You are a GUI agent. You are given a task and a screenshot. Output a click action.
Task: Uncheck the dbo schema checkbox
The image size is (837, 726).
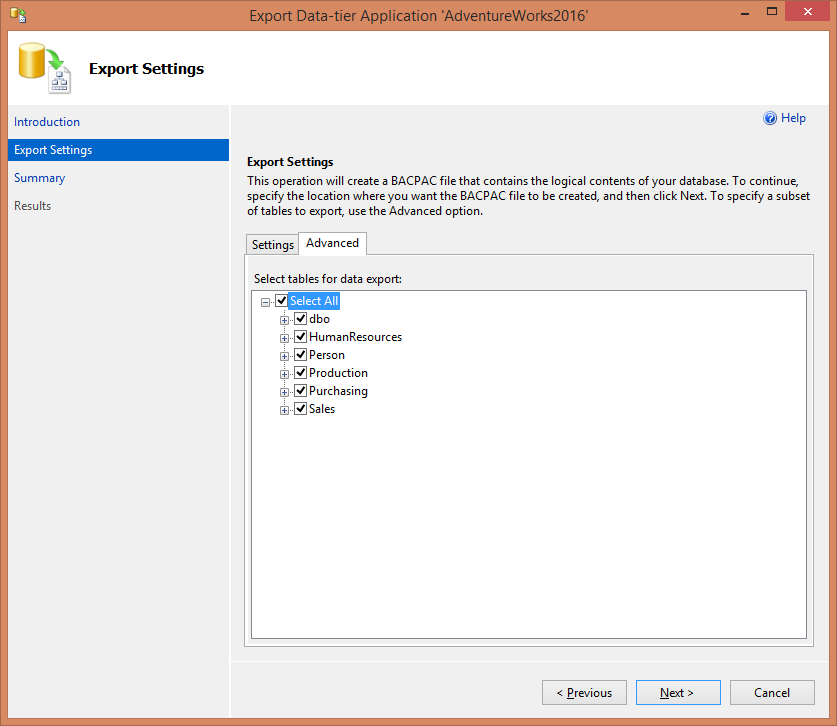pyautogui.click(x=300, y=319)
